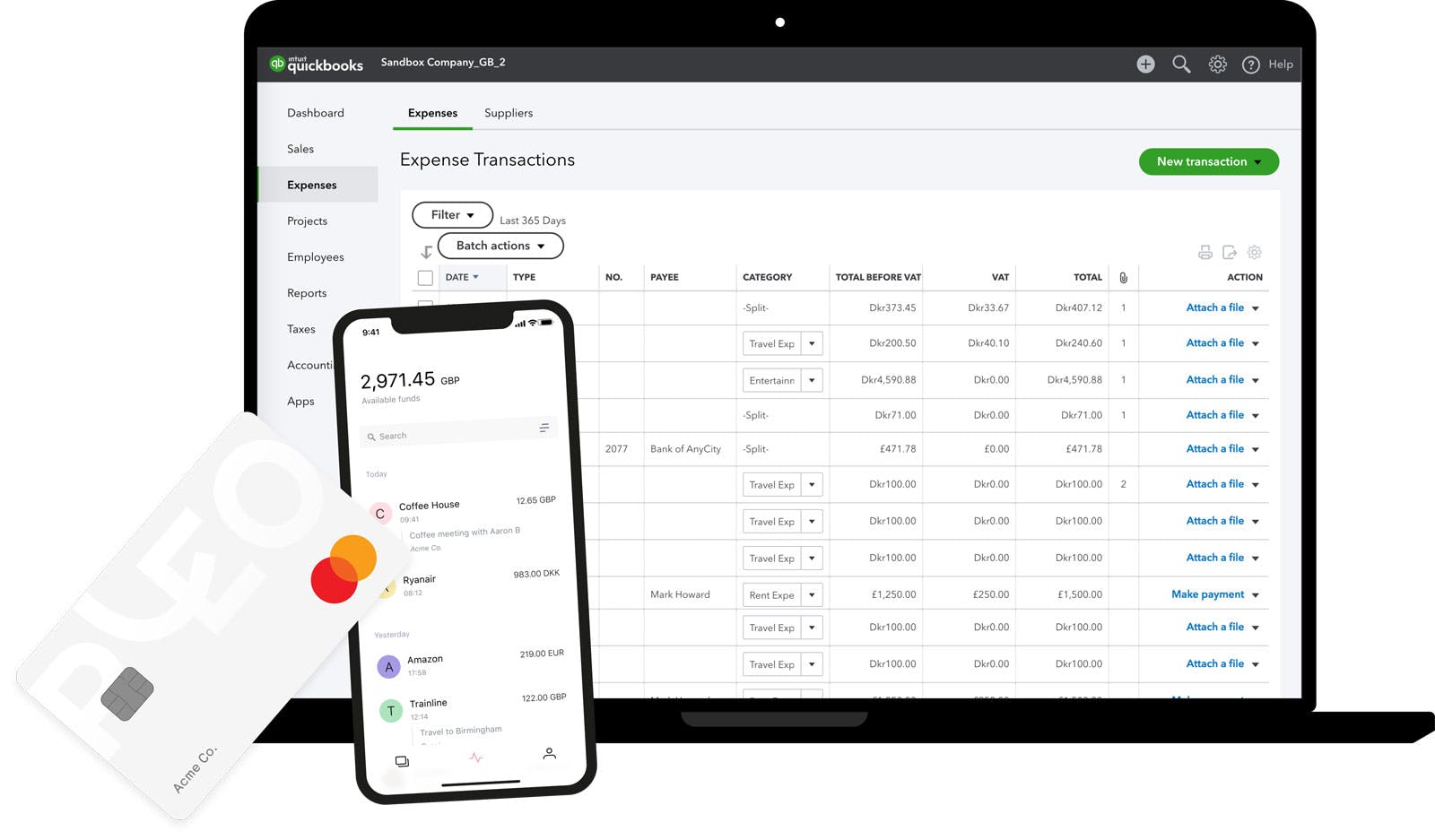Viewport: 1435px width, 840px height.
Task: Open the Entertainment category dropdown arrow
Action: click(812, 380)
